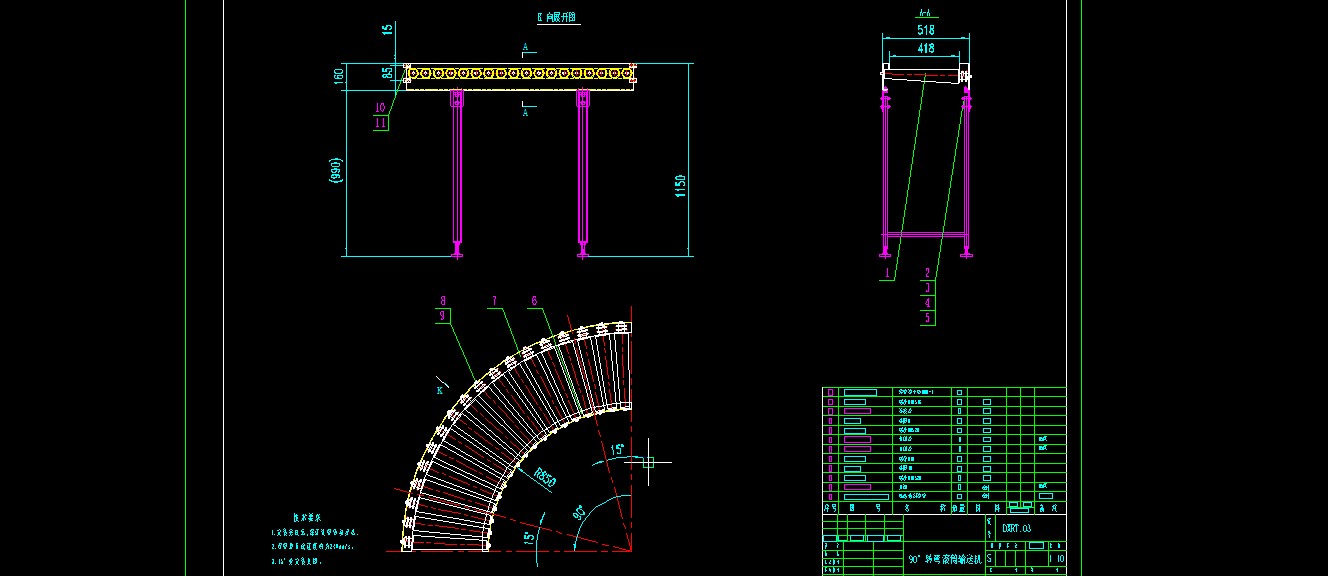
Task: Click drawing number DJRT.03 in title block
Action: tap(1015, 527)
